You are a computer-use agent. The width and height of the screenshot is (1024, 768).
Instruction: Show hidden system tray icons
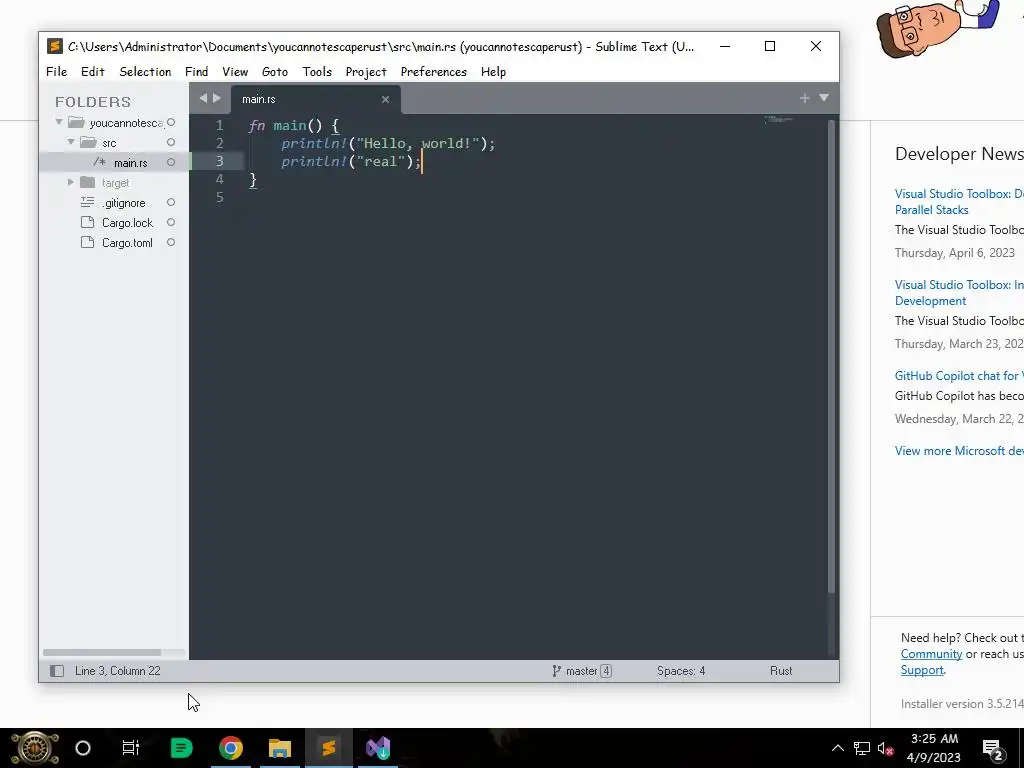click(x=837, y=748)
